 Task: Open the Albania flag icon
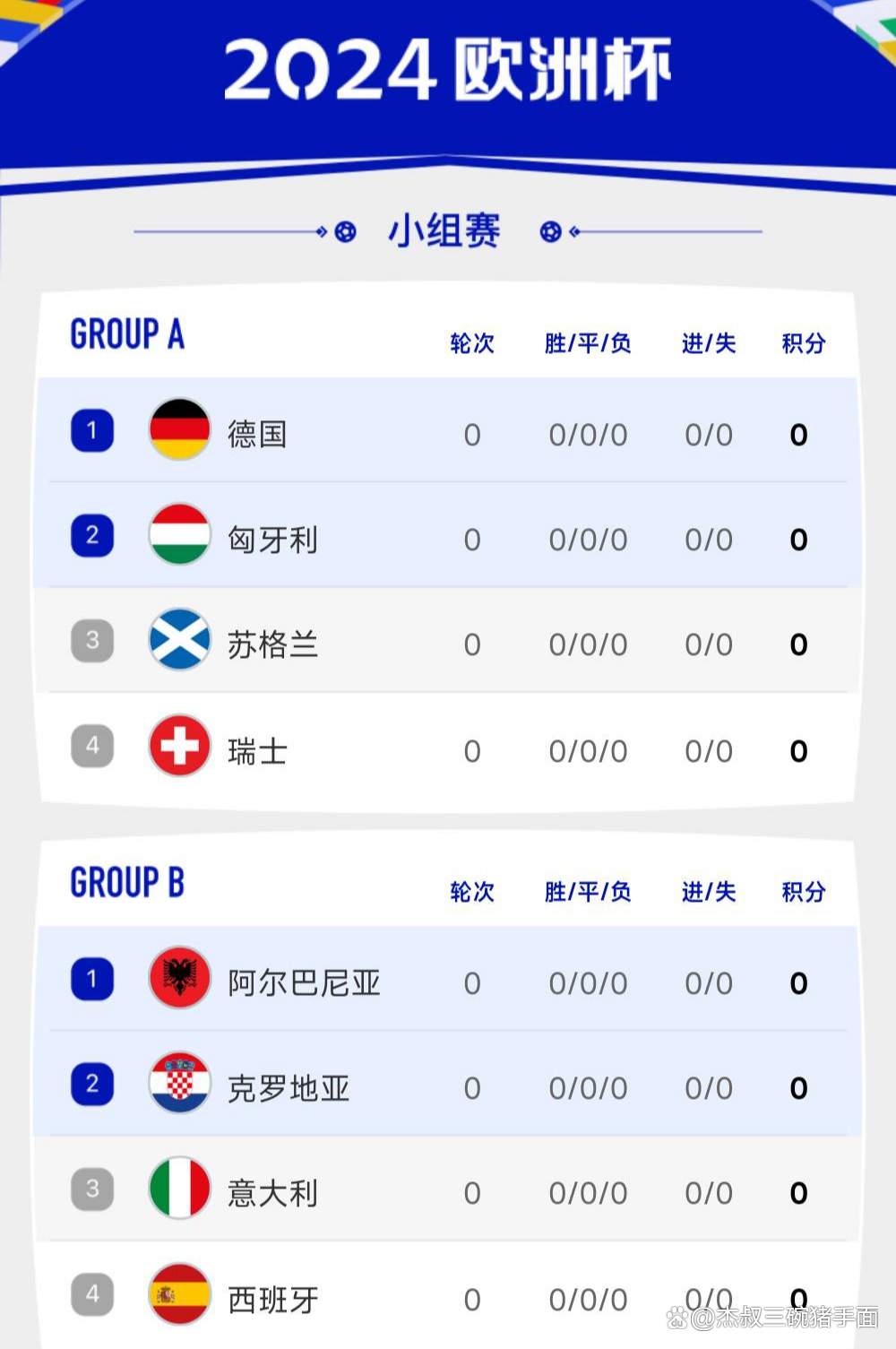(x=180, y=978)
